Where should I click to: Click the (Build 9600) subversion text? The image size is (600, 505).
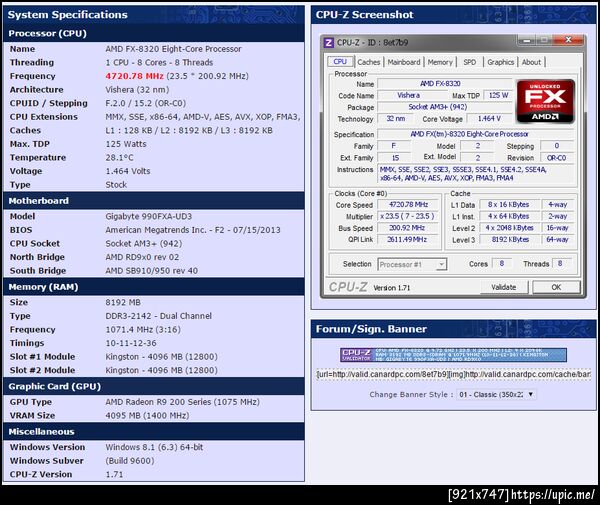(x=130, y=461)
